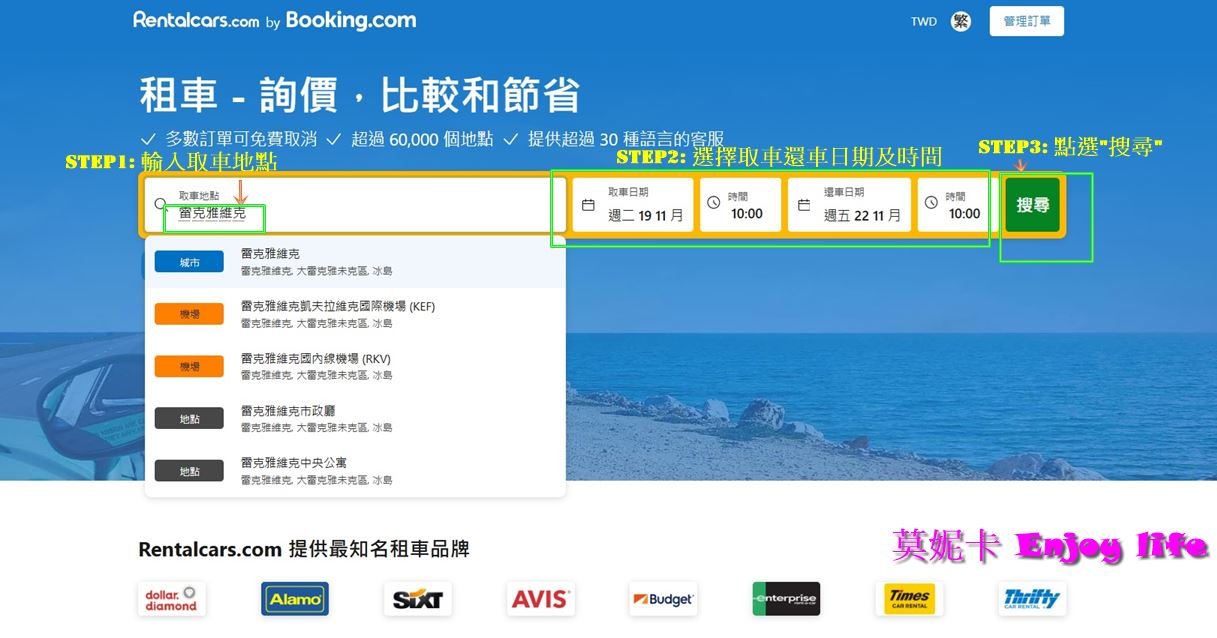This screenshot has width=1217, height=638.
Task: Select 雷克雅維克凱夫拉維克國際機場 (KEF) suggestion
Action: pyautogui.click(x=353, y=313)
